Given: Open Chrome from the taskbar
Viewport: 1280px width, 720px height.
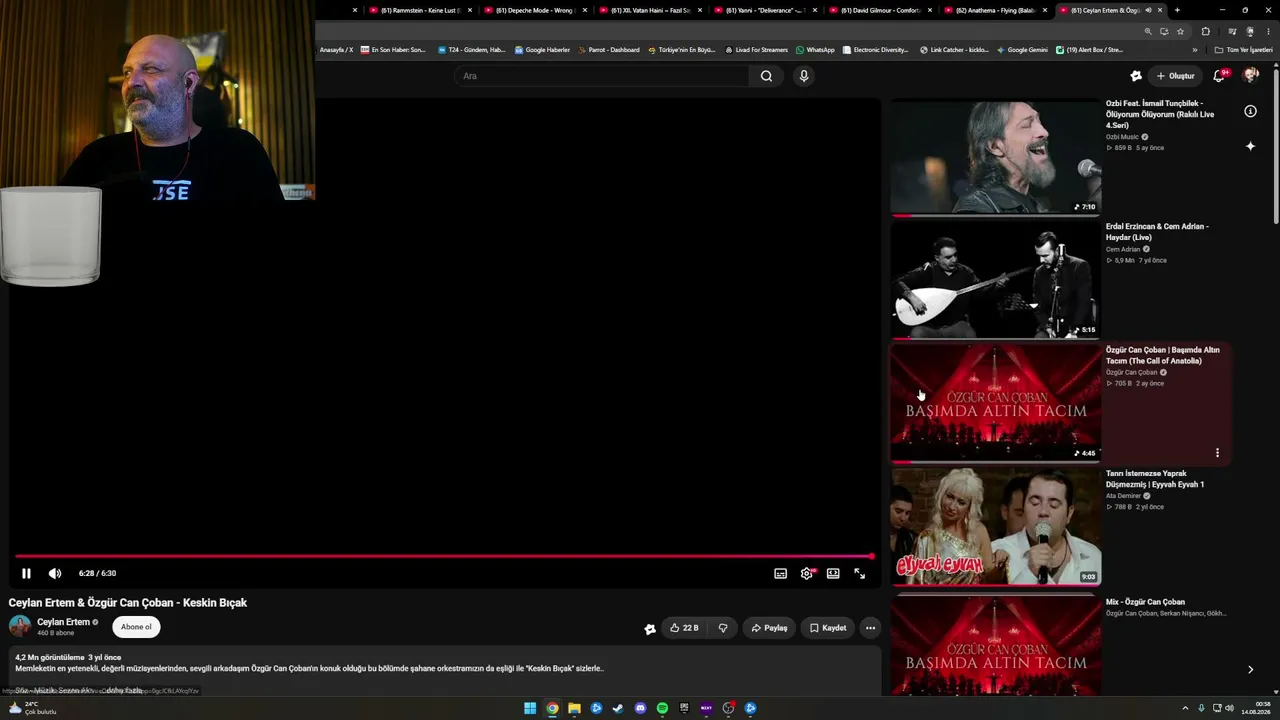Looking at the screenshot, I should [552, 708].
